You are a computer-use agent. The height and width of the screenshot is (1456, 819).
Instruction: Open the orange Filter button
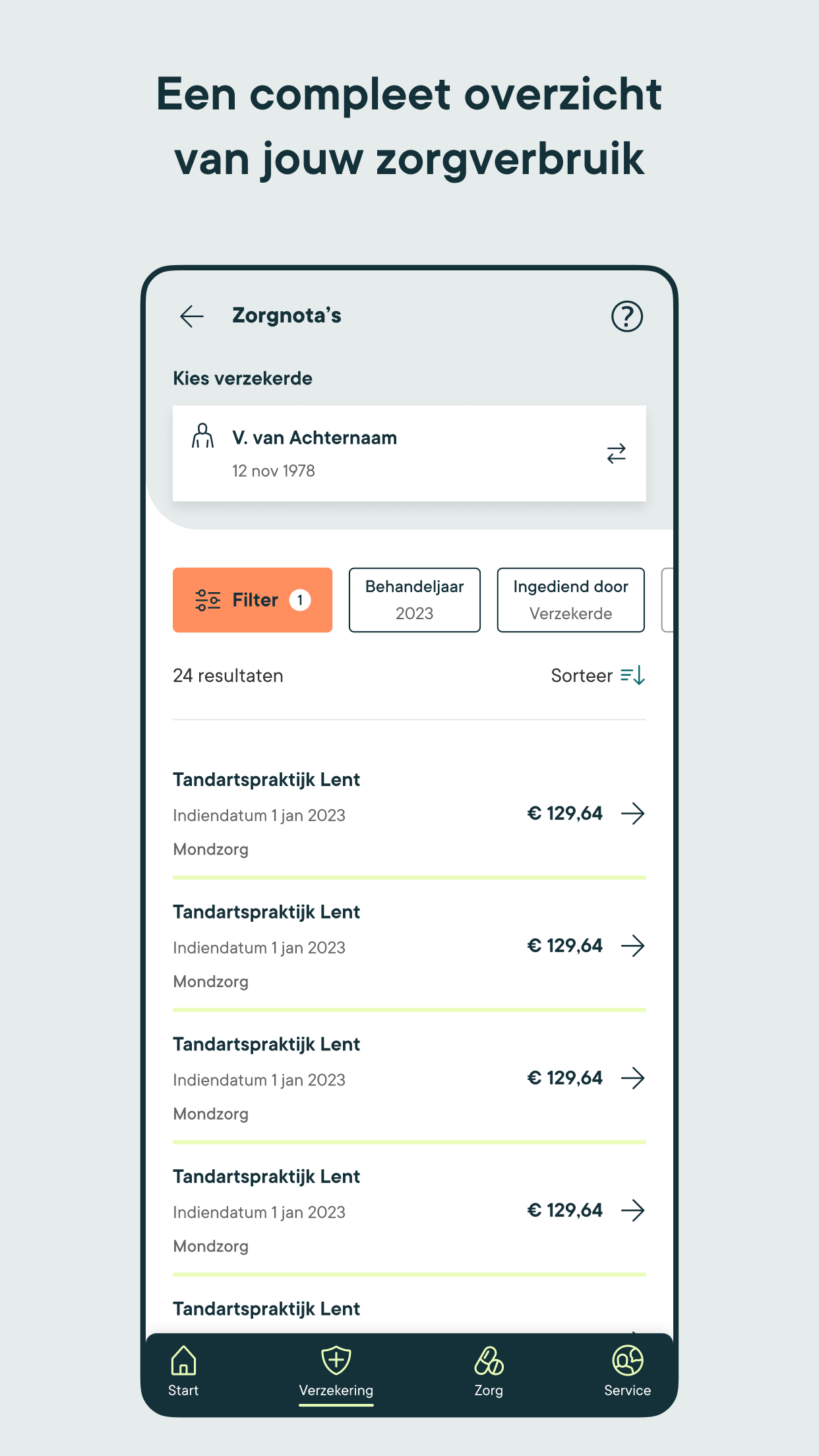253,600
